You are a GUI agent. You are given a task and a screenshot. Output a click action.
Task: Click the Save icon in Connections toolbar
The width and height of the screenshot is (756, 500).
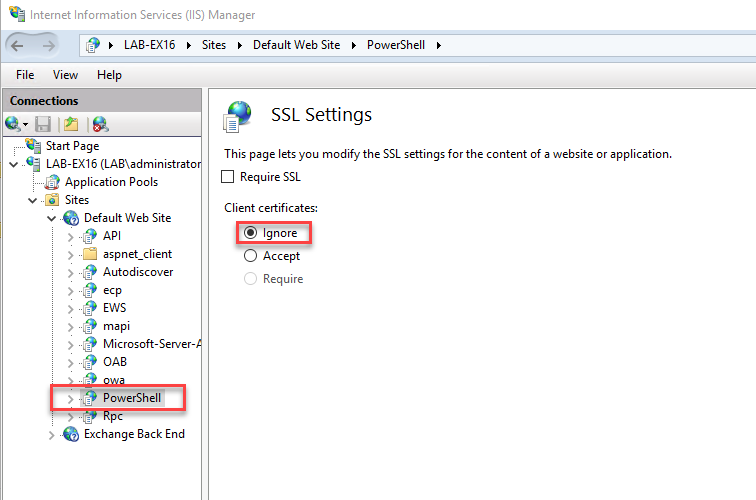pos(43,124)
